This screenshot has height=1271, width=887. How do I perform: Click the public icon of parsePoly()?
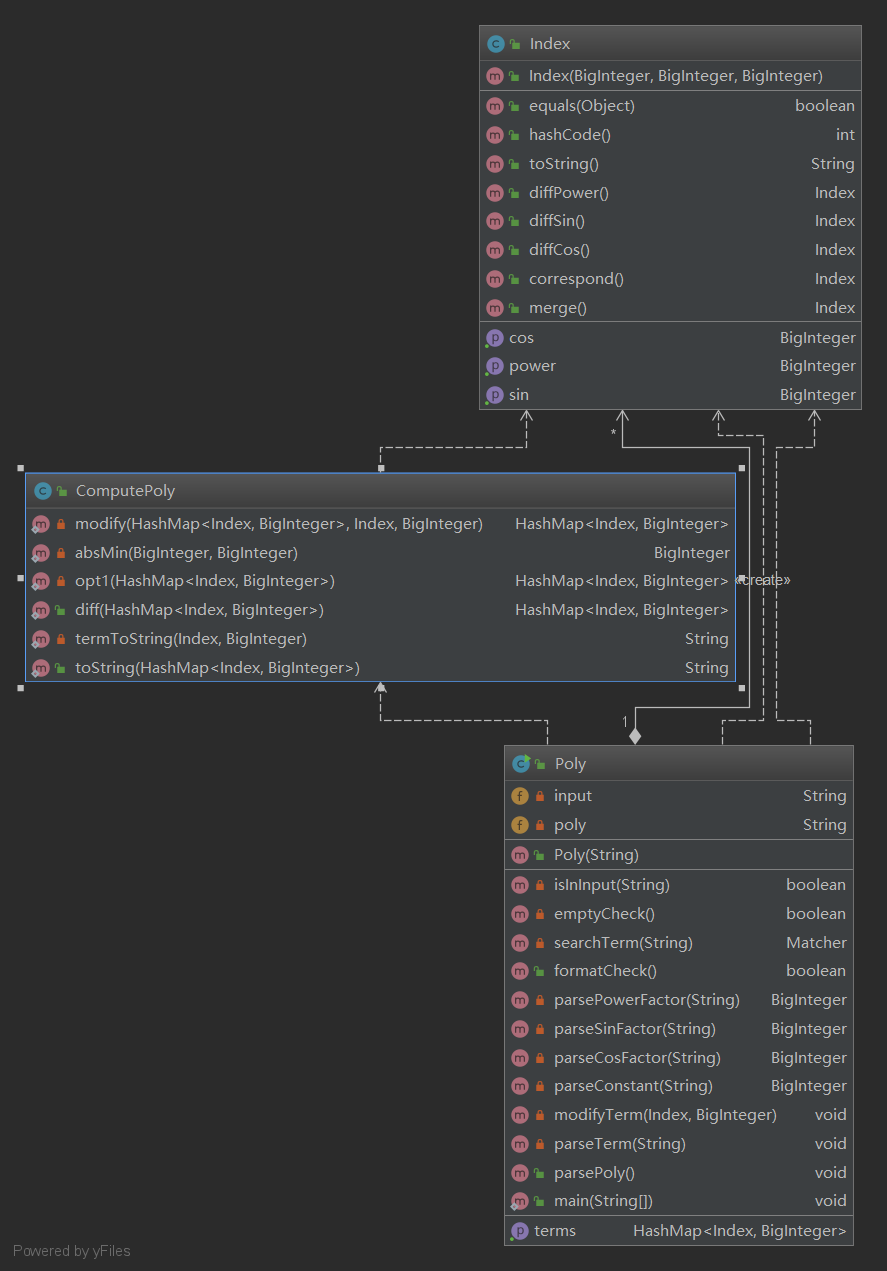[x=540, y=1173]
